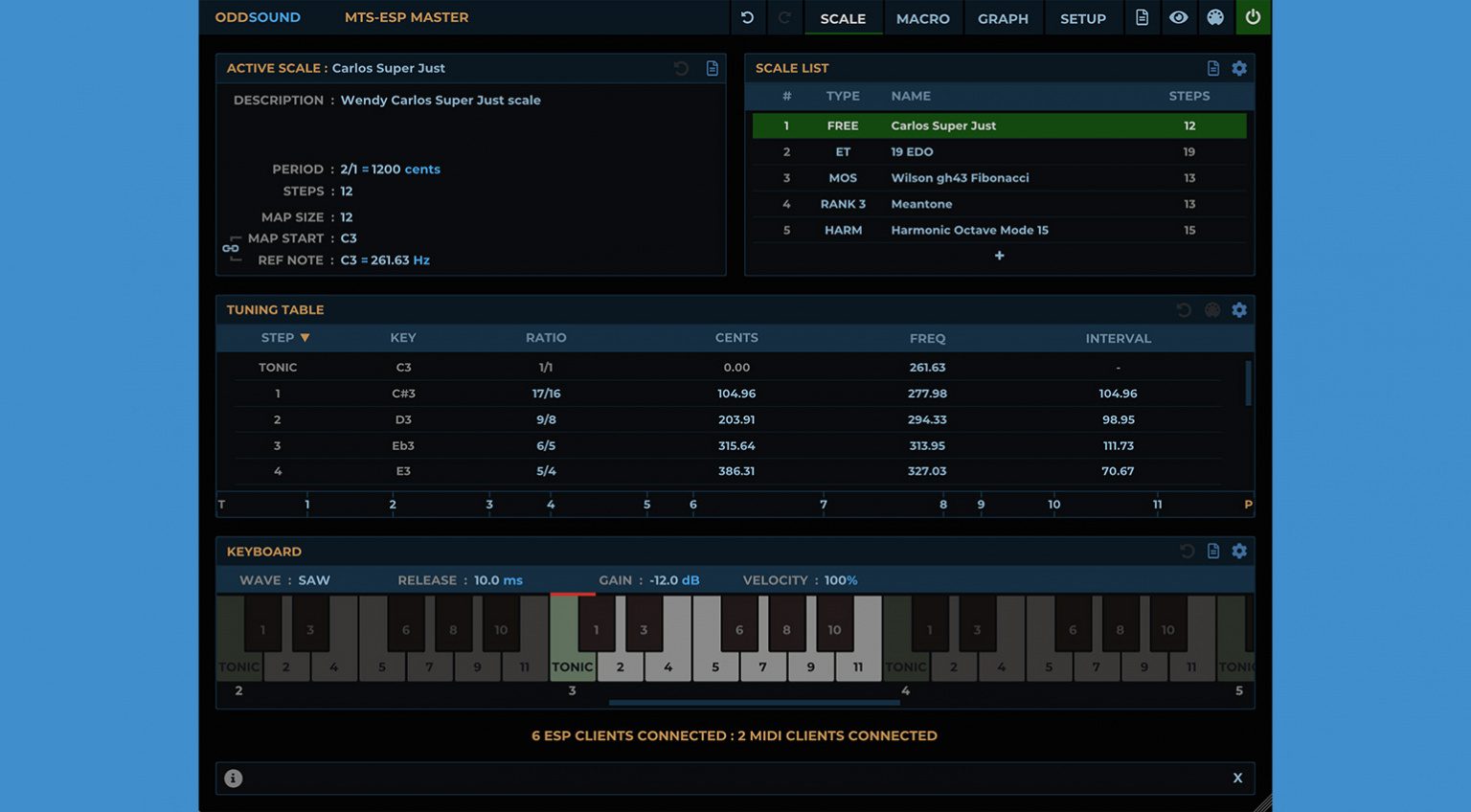Play the TONIC key on the on-screen keyboard
The width and height of the screenshot is (1471, 812).
click(572, 661)
